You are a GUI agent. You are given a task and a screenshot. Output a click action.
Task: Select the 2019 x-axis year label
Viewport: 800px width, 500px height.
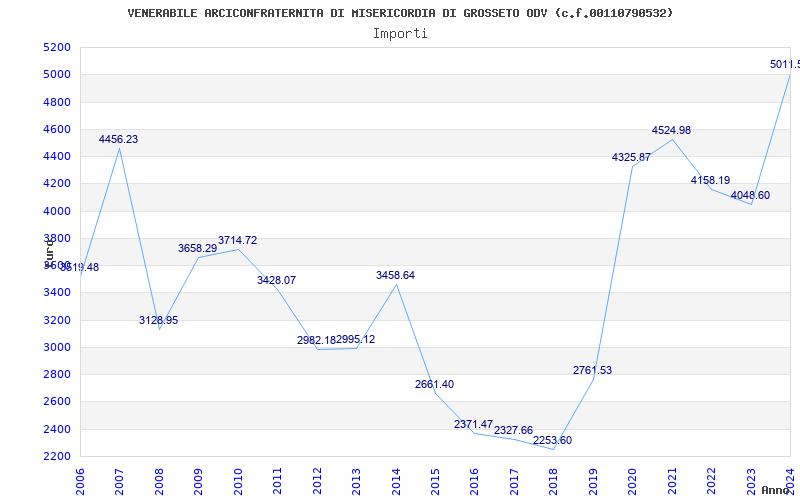point(593,482)
